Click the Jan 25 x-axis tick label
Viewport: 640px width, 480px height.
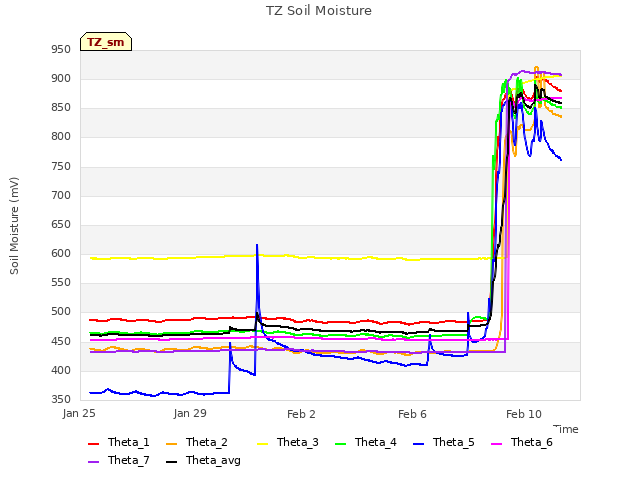tap(79, 414)
